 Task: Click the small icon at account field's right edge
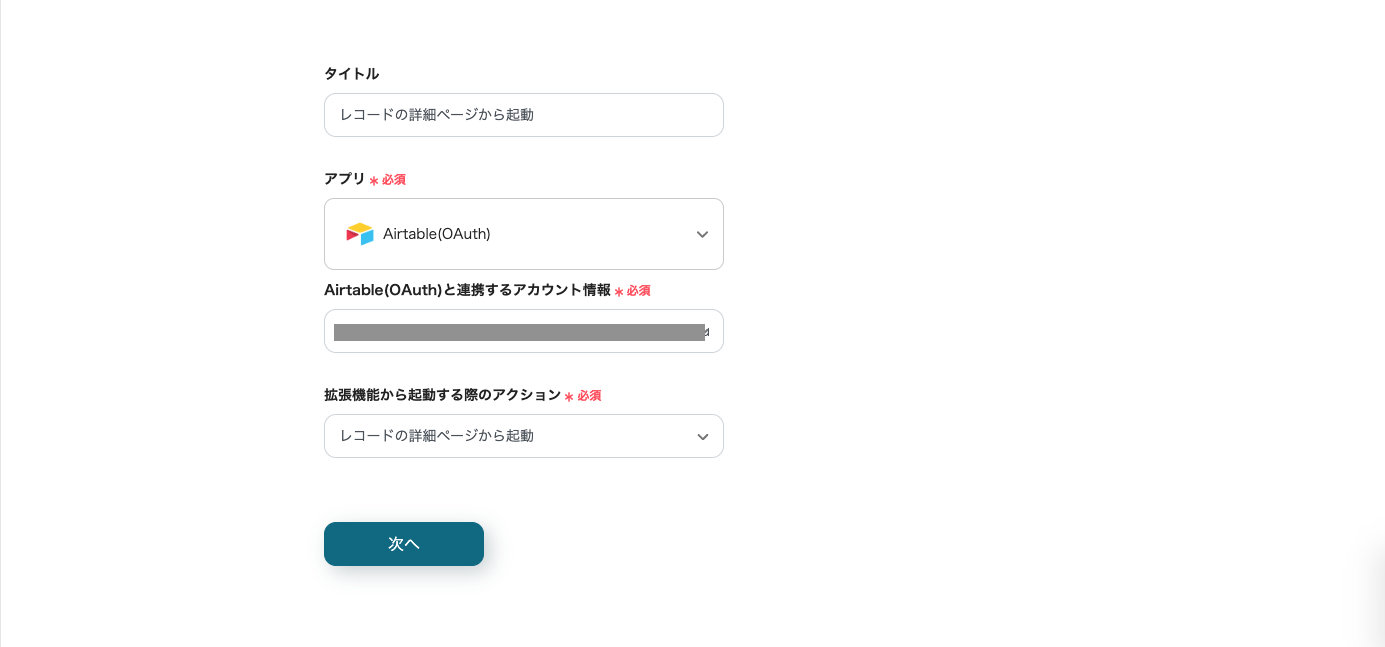coord(706,332)
